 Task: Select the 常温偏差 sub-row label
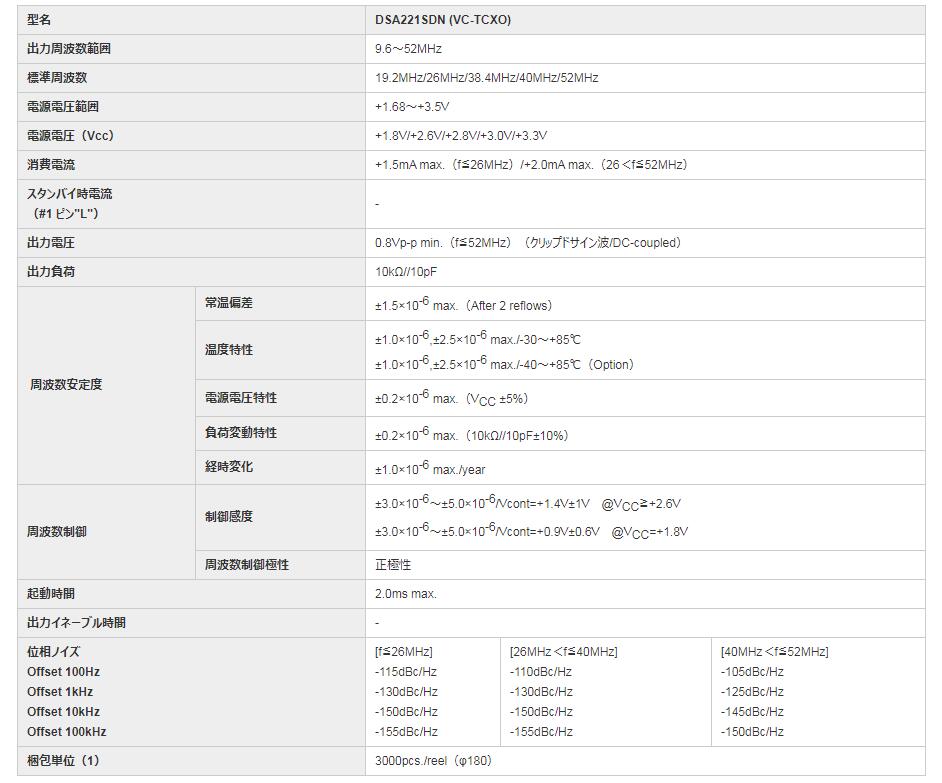coord(229,303)
